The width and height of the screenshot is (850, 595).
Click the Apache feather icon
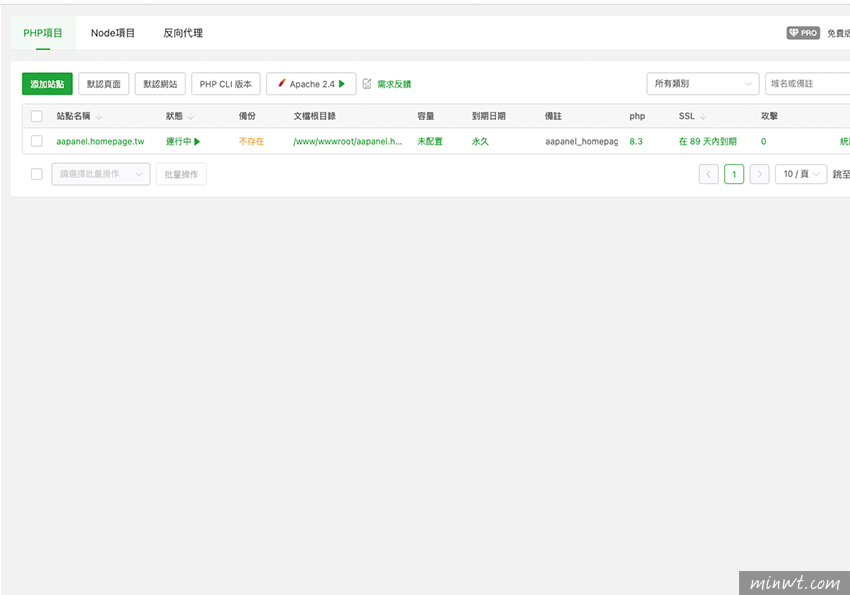281,83
